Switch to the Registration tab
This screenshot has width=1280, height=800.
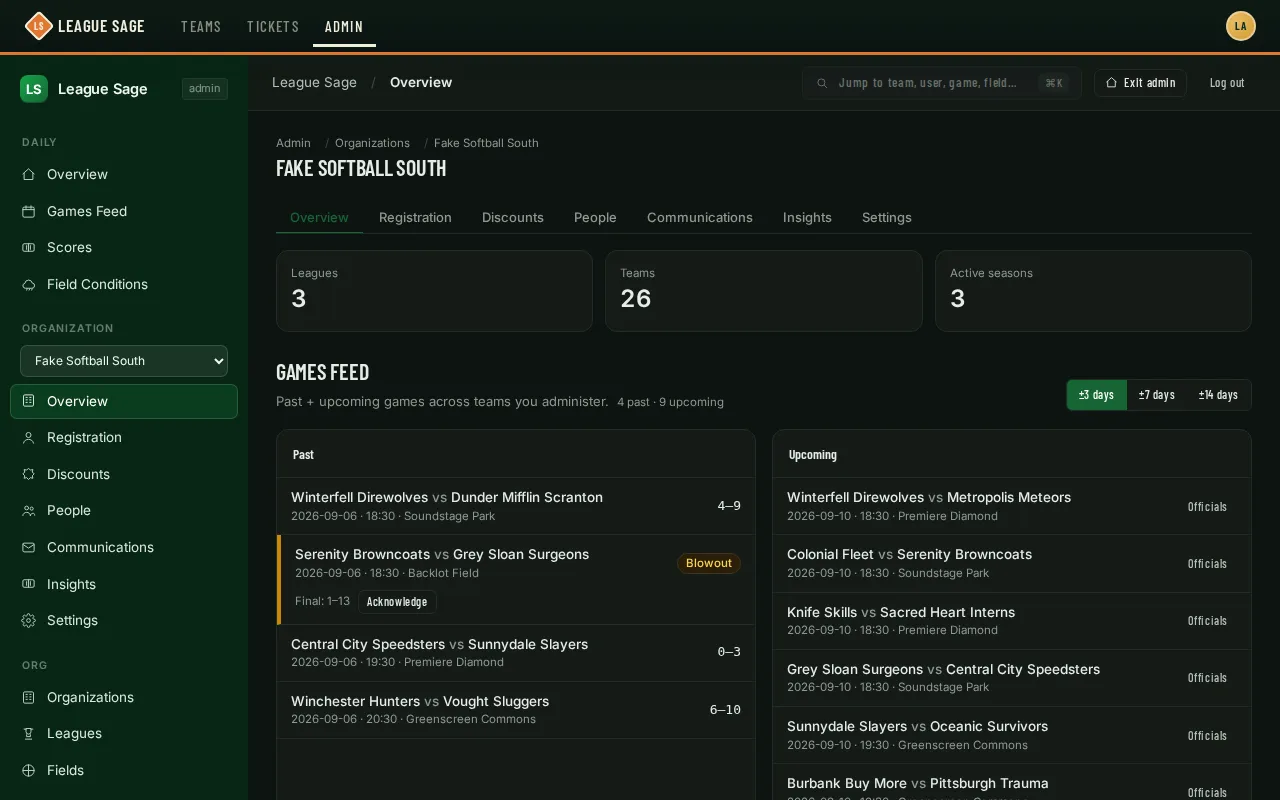click(x=415, y=218)
